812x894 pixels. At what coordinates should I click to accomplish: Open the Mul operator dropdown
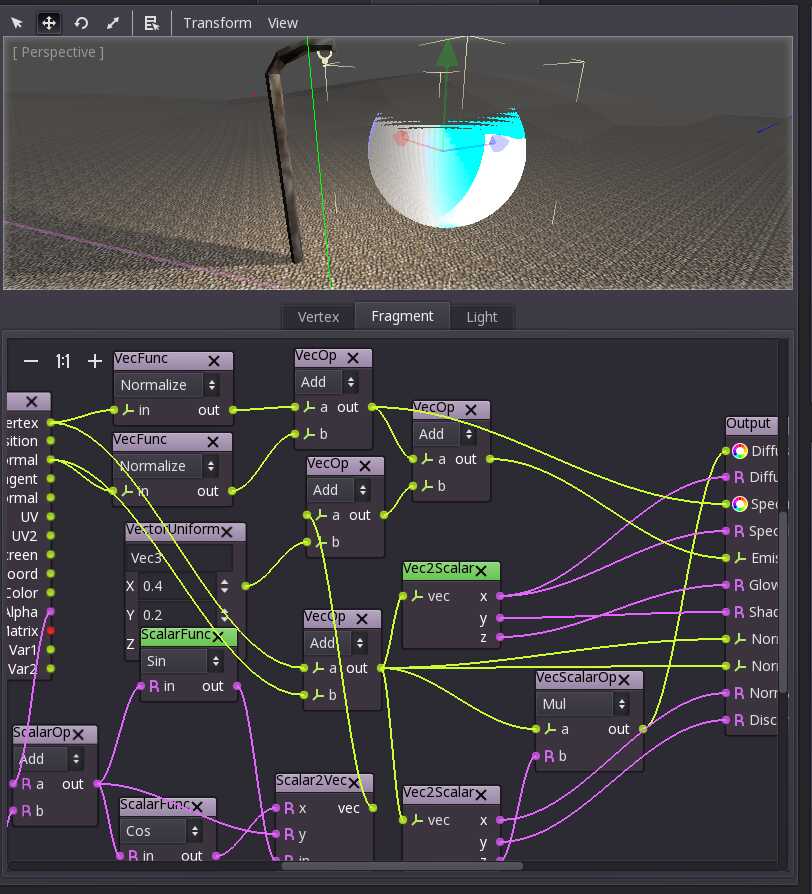582,704
